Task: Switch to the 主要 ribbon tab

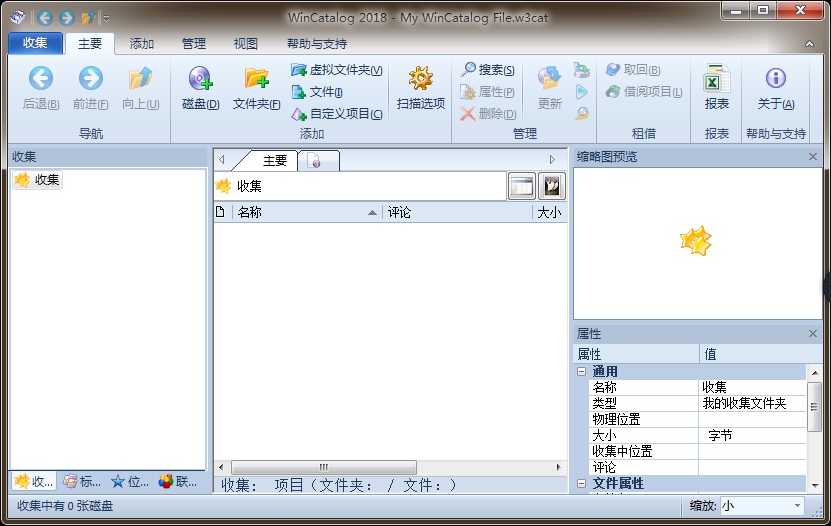Action: click(90, 43)
